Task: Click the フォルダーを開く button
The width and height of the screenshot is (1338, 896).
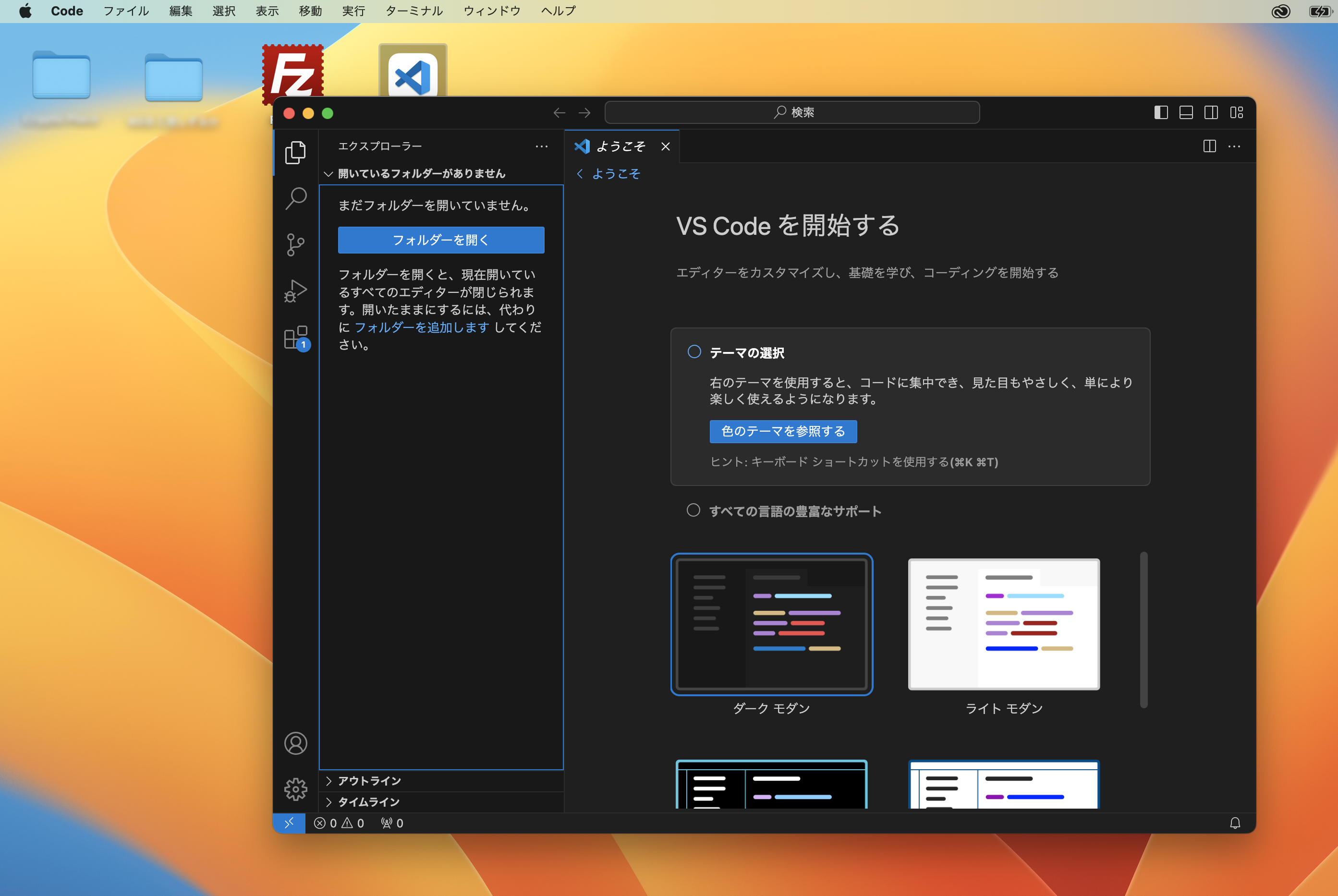Action: click(441, 240)
